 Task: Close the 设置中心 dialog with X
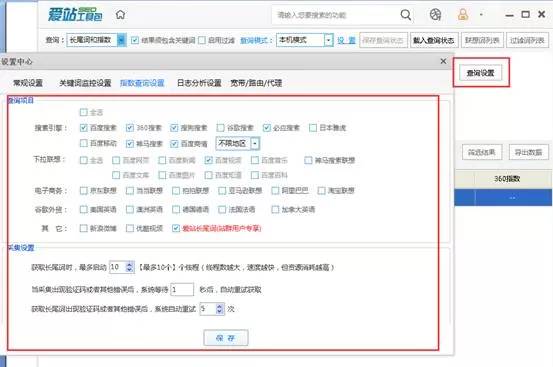tap(443, 61)
